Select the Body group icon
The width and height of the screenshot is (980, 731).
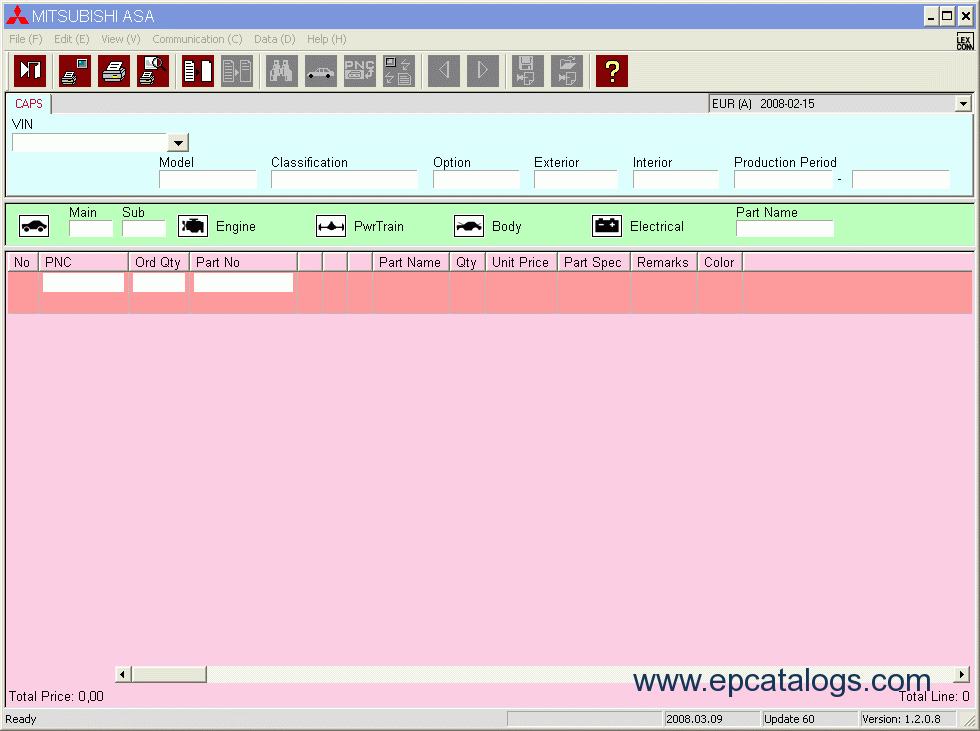[469, 226]
